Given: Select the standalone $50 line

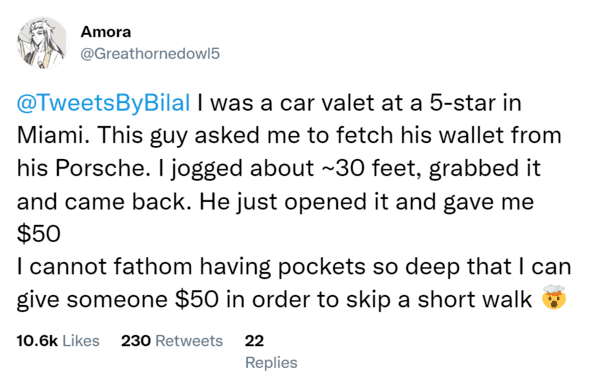Looking at the screenshot, I should tap(39, 234).
